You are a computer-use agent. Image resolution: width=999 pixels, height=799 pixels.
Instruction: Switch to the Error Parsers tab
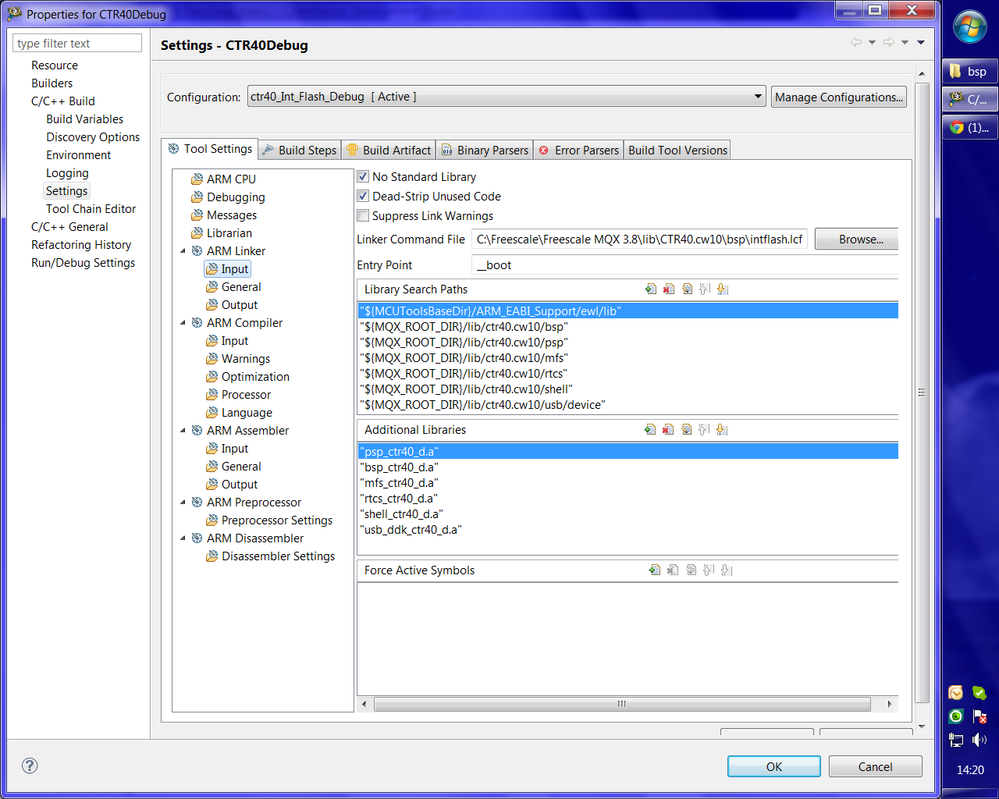(x=579, y=150)
